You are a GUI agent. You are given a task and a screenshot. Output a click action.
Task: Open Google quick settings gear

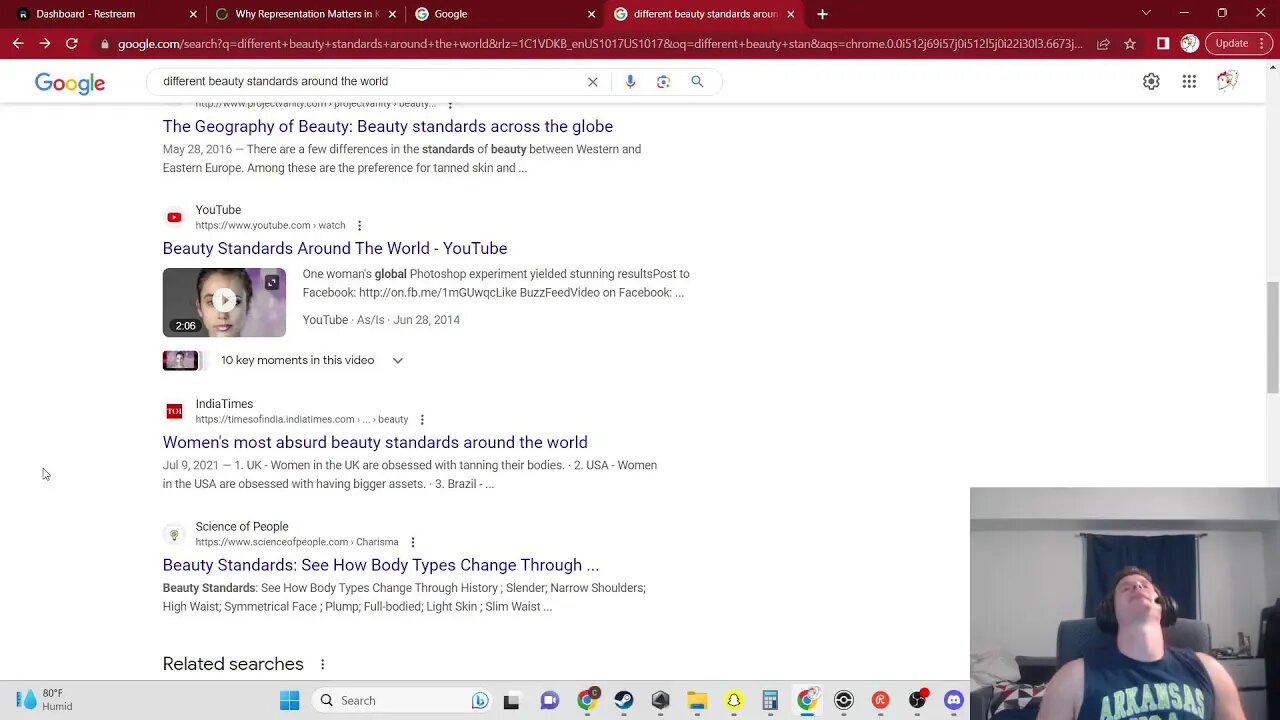tap(1151, 82)
